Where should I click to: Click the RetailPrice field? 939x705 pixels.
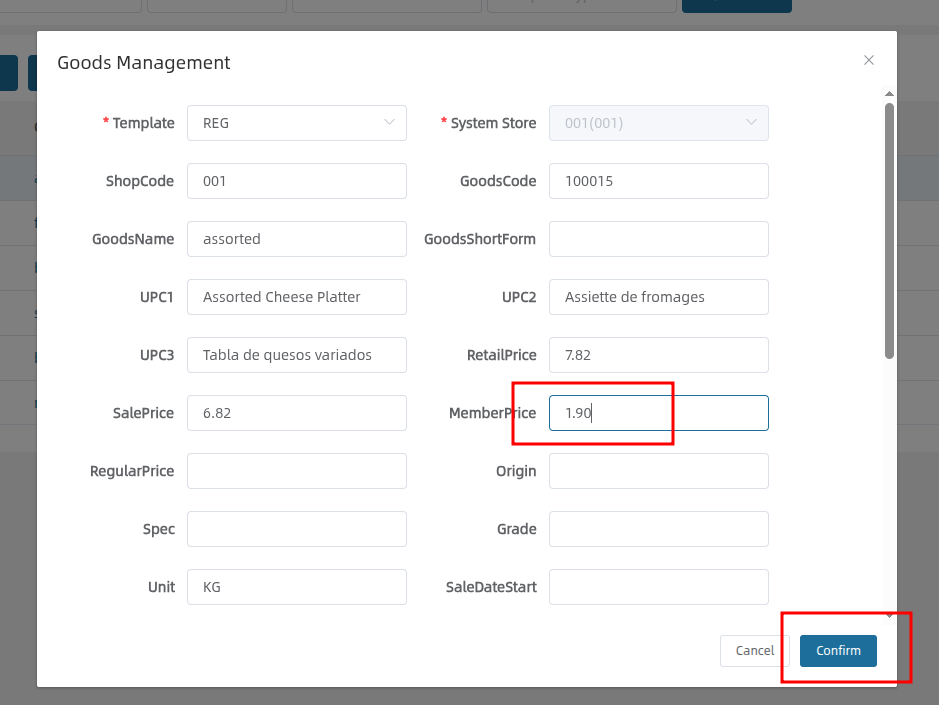point(658,355)
